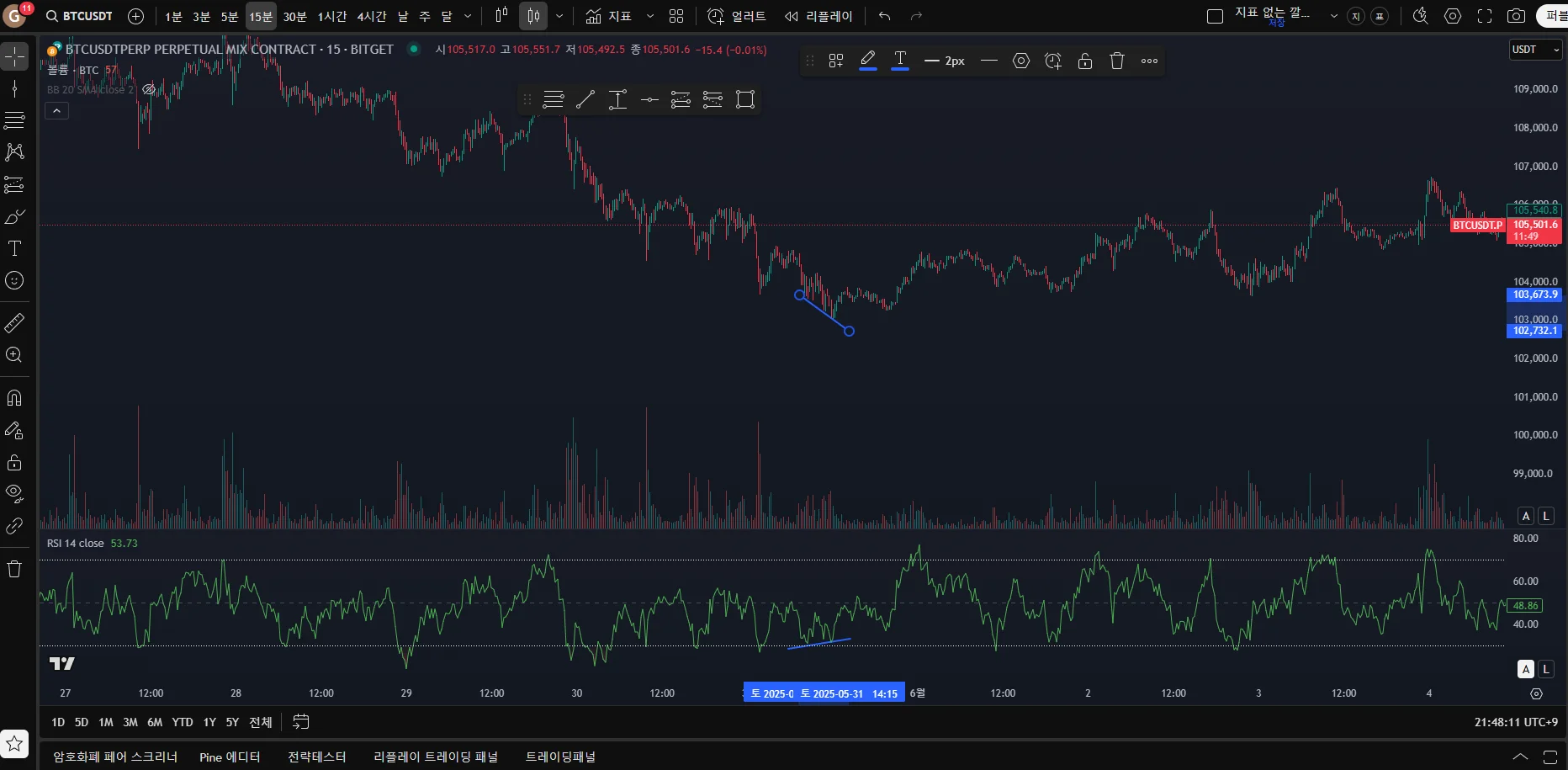Show the hidden BB indicator
This screenshot has height=770, width=1568.
149,89
